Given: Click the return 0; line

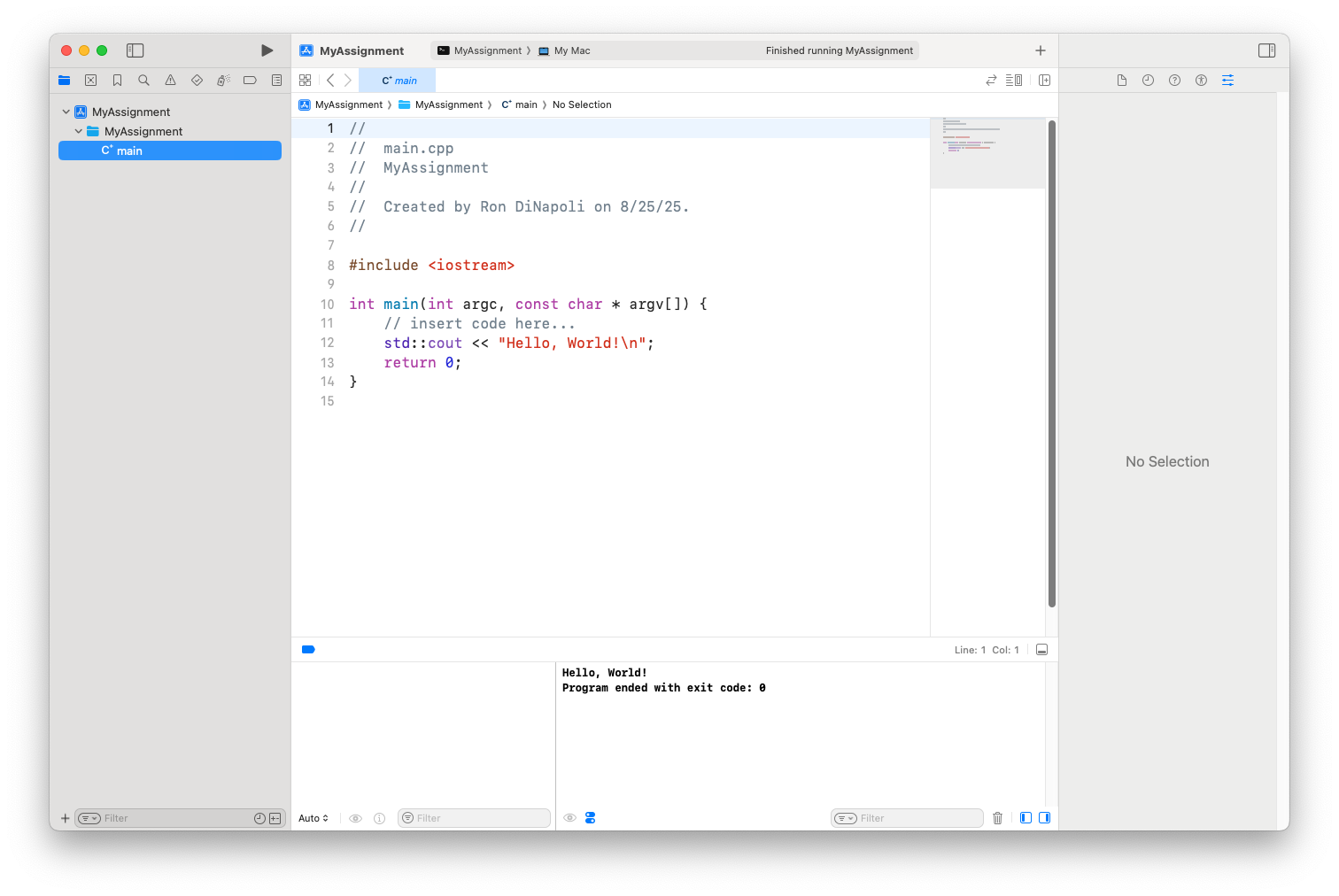Looking at the screenshot, I should 422,362.
